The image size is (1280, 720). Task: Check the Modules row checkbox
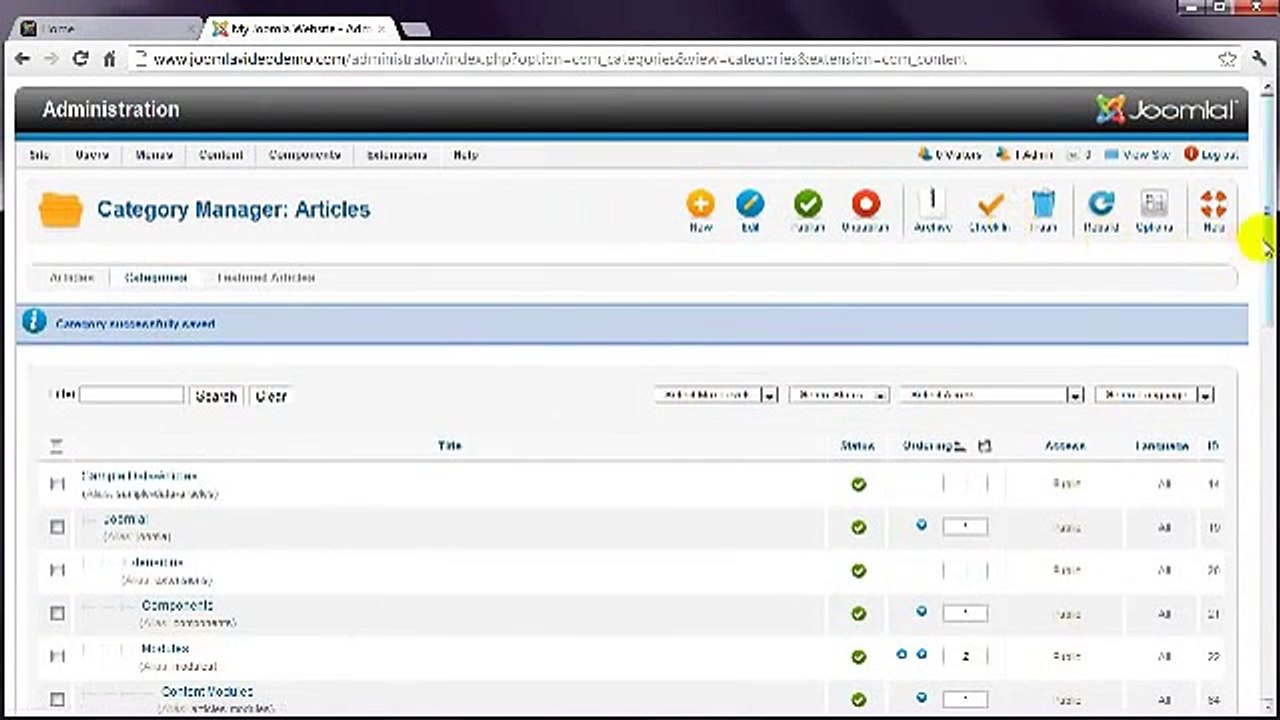click(57, 656)
